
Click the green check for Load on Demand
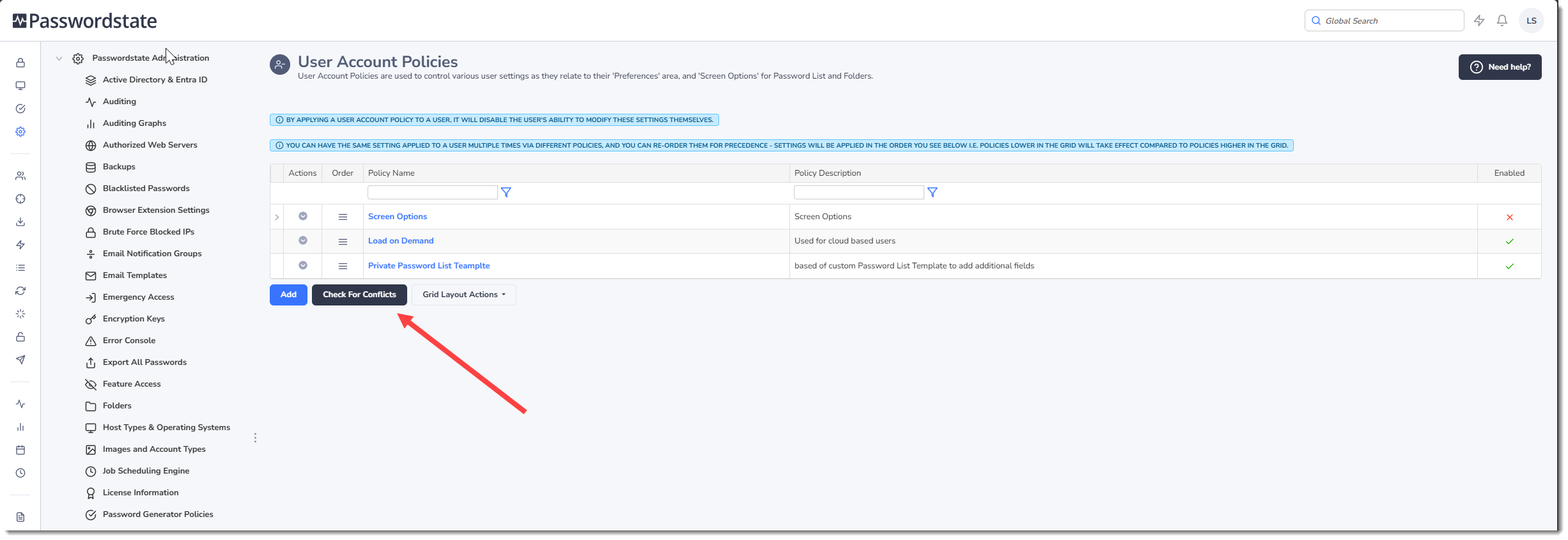pyautogui.click(x=1510, y=242)
